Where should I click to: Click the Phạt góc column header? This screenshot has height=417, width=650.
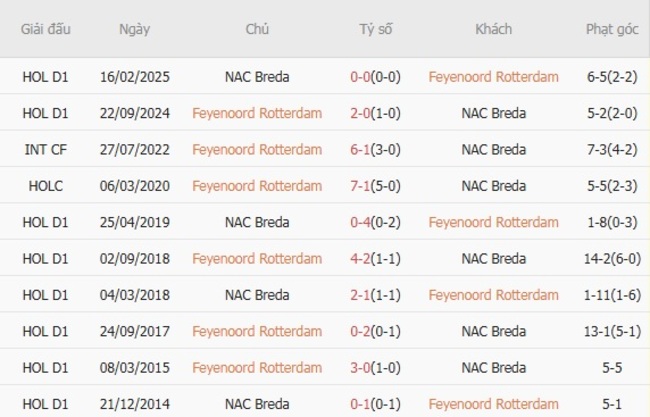(612, 29)
